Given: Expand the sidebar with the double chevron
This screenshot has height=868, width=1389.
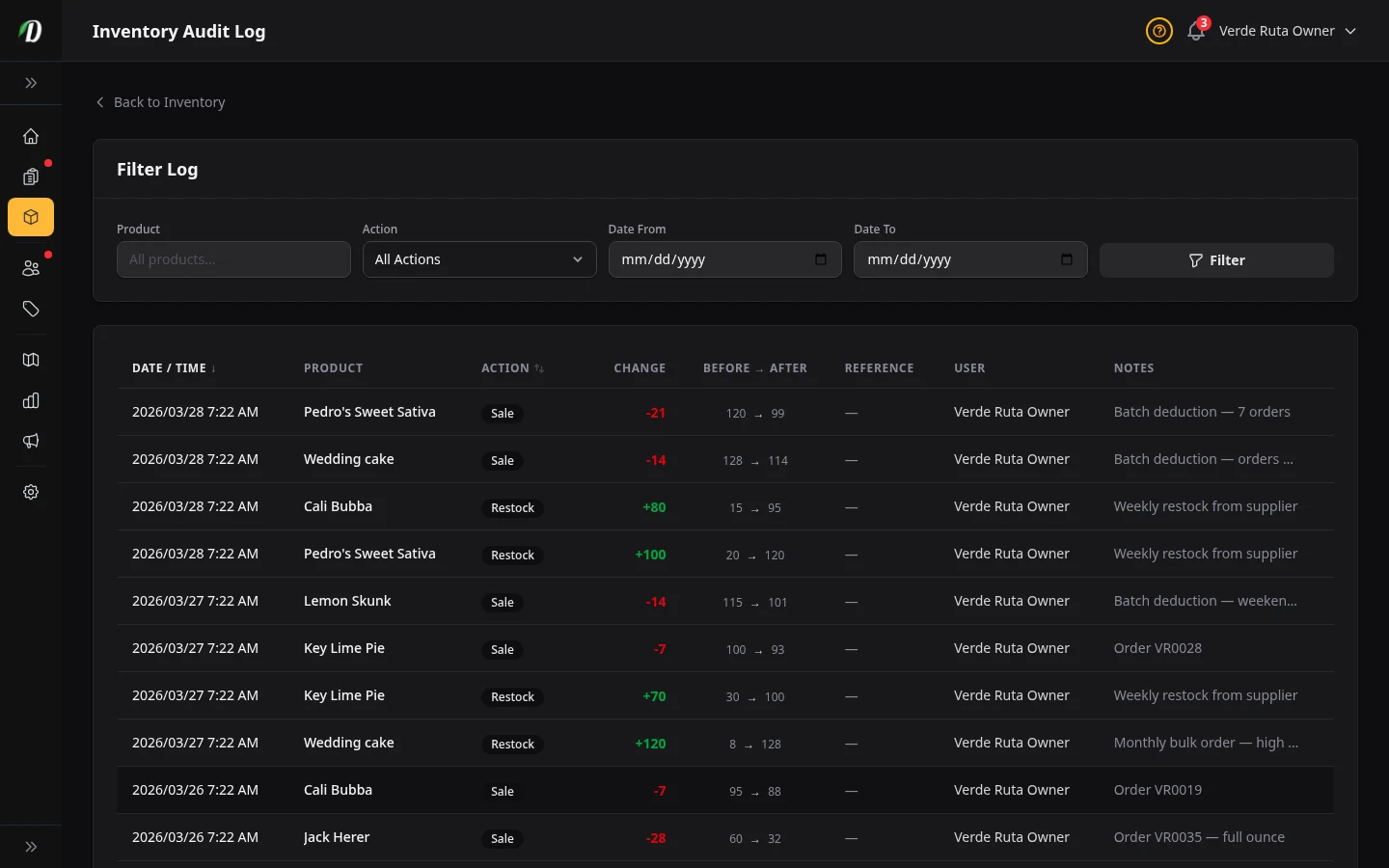Looking at the screenshot, I should coord(31,83).
